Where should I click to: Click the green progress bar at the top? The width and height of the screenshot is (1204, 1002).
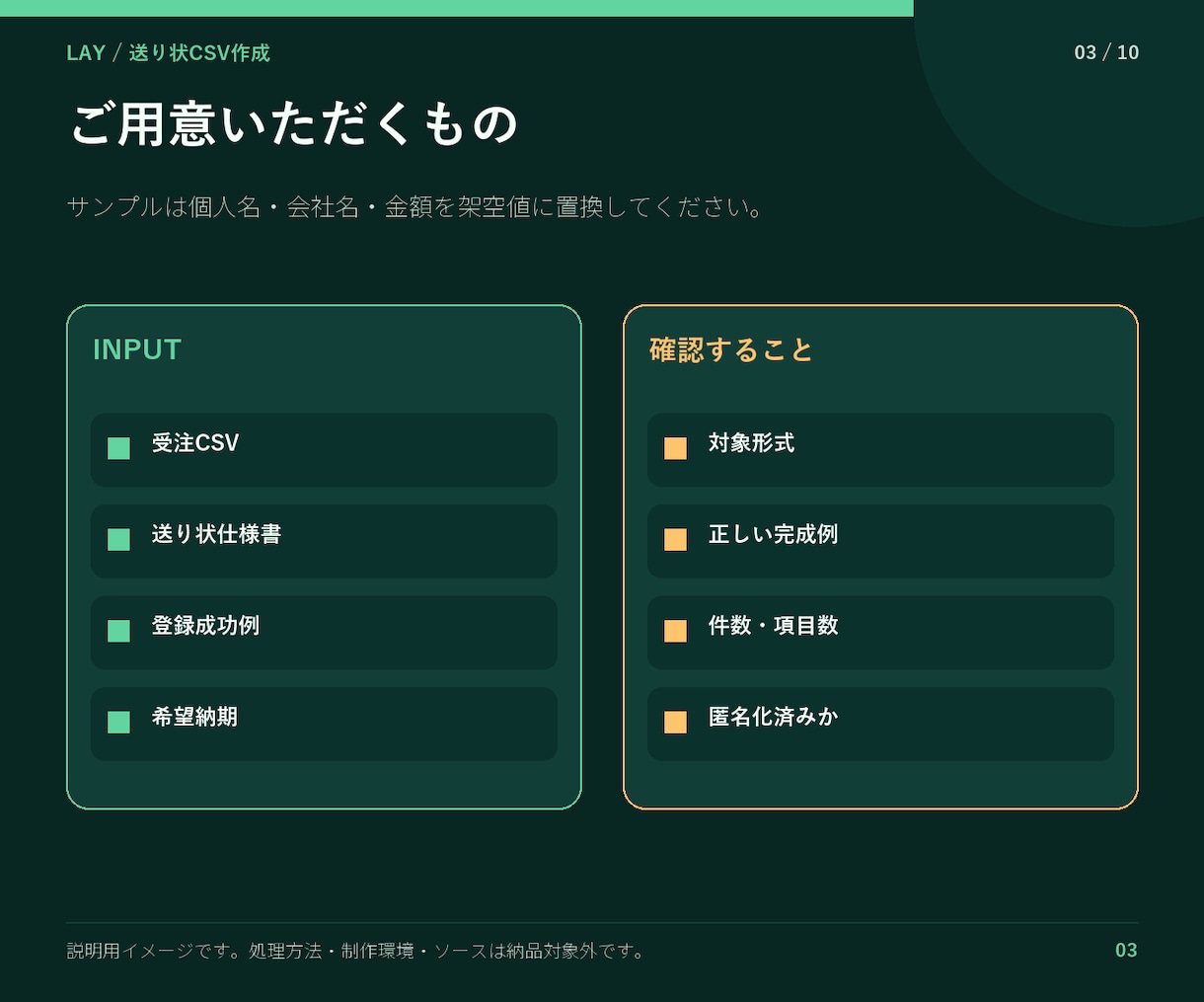[x=457, y=8]
